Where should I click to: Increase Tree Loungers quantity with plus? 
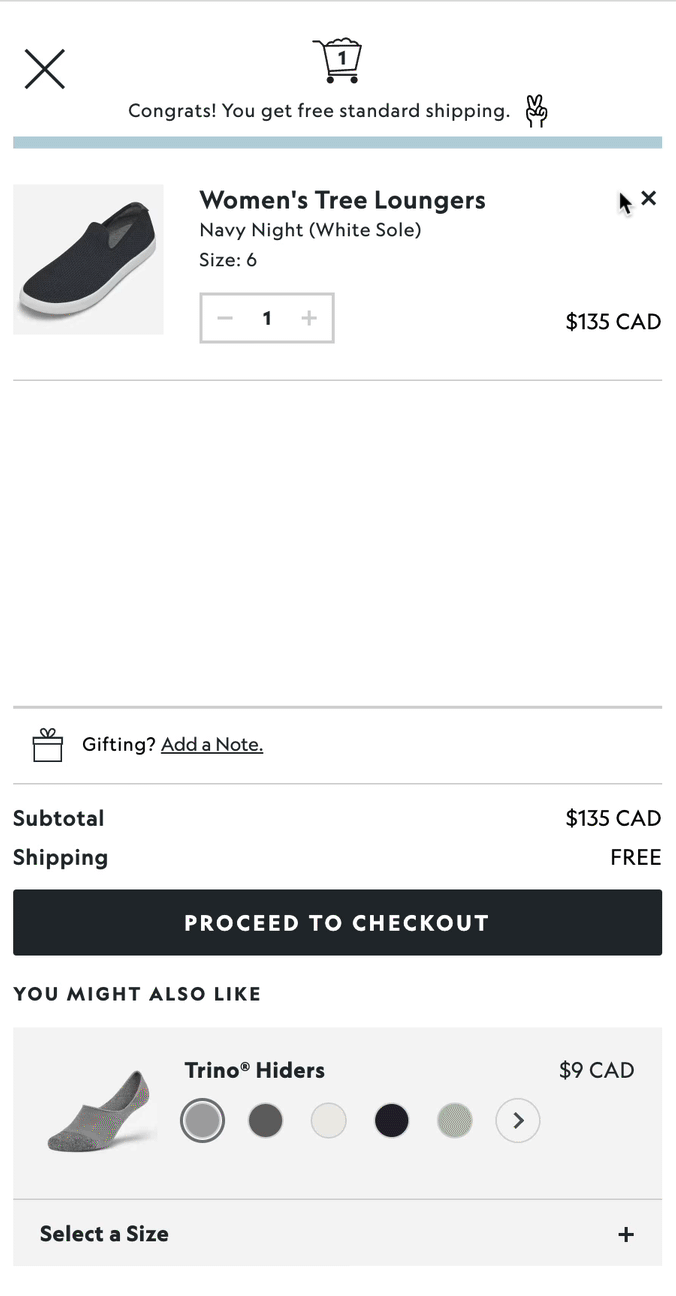point(309,318)
